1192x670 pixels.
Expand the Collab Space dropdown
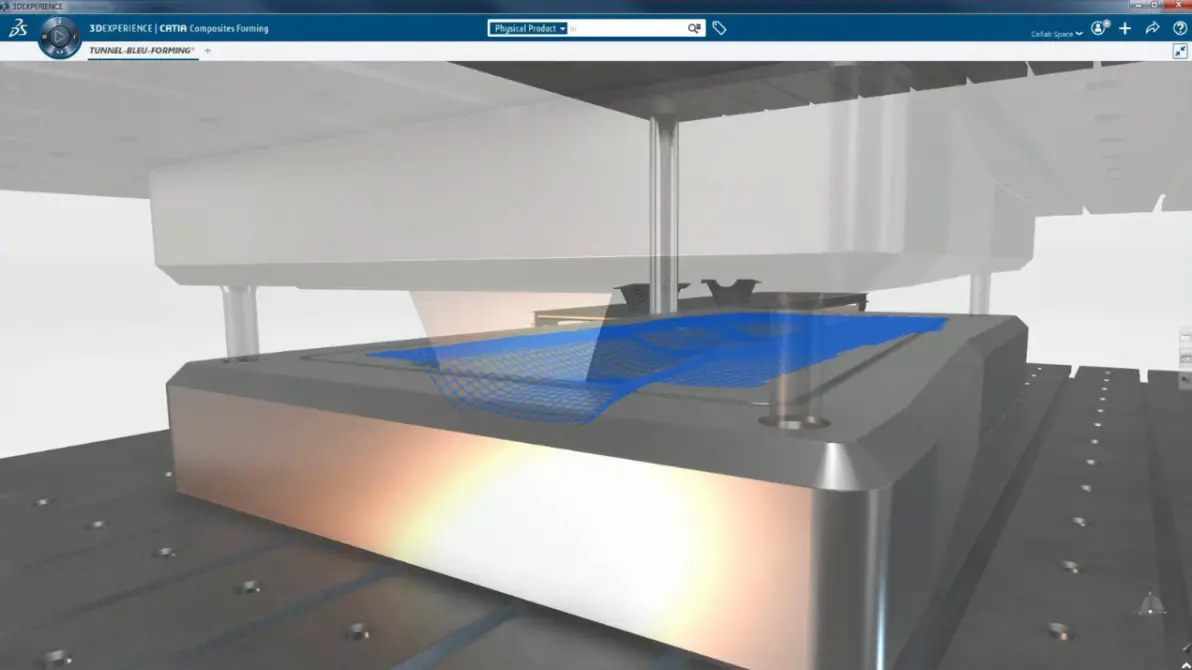tap(1057, 33)
